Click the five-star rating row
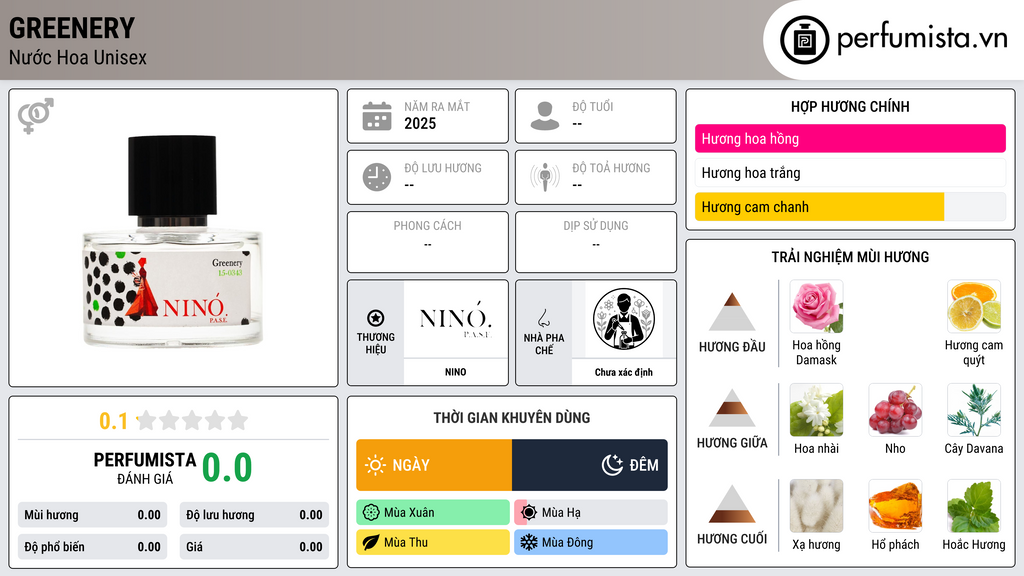 coord(193,420)
